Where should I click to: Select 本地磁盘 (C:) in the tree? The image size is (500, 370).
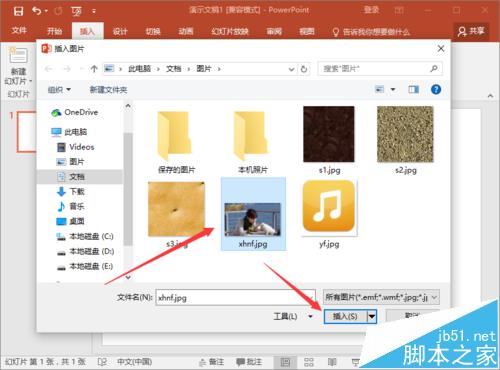click(85, 236)
